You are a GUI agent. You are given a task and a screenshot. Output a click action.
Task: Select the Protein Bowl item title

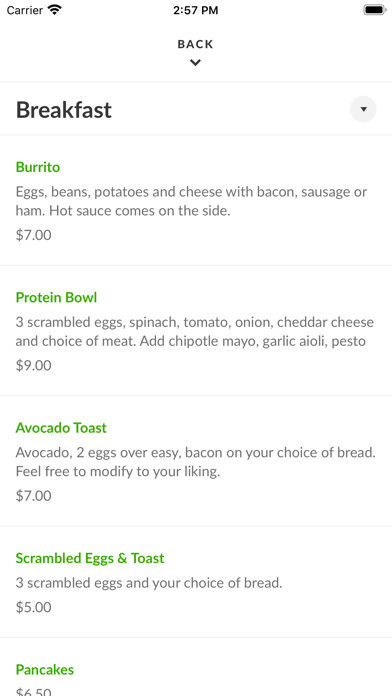point(56,297)
